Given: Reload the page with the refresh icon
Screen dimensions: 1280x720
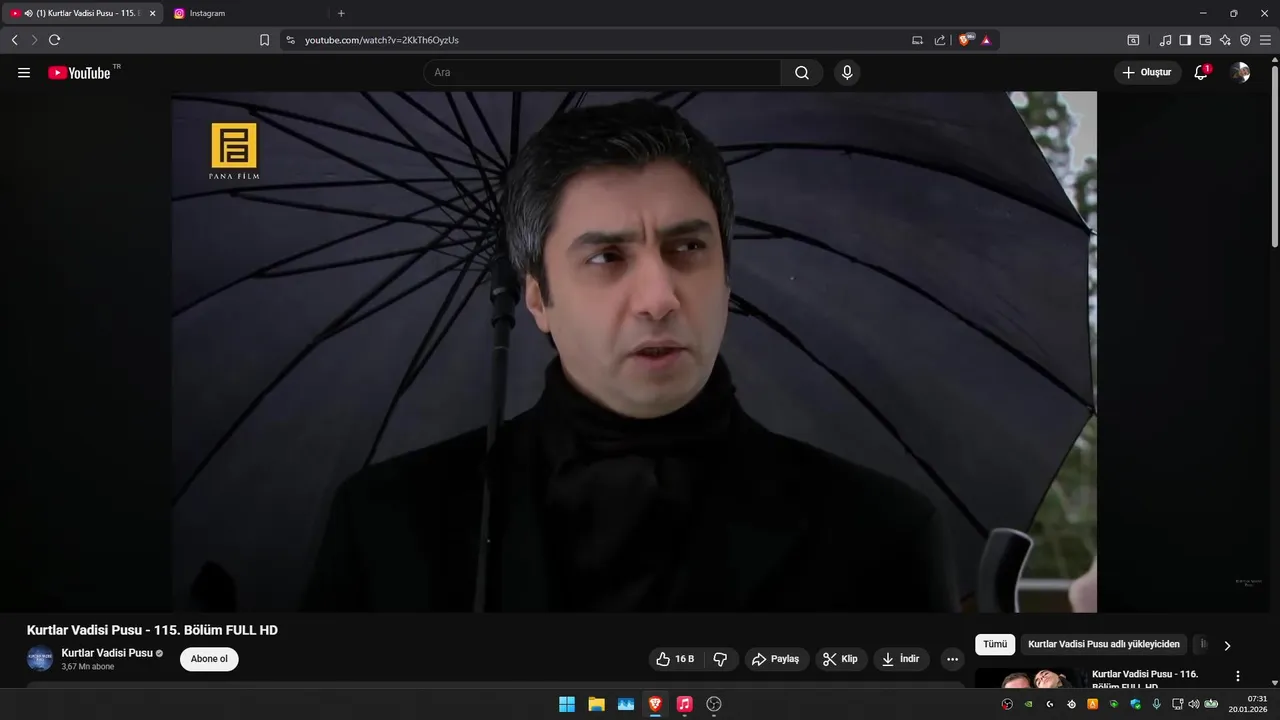Looking at the screenshot, I should click(54, 40).
